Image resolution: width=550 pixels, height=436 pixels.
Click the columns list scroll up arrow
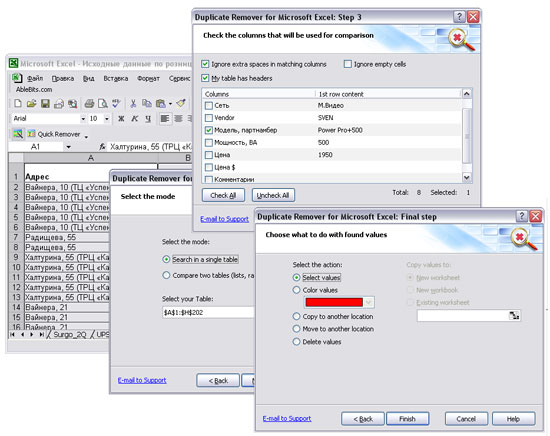pyautogui.click(x=467, y=94)
